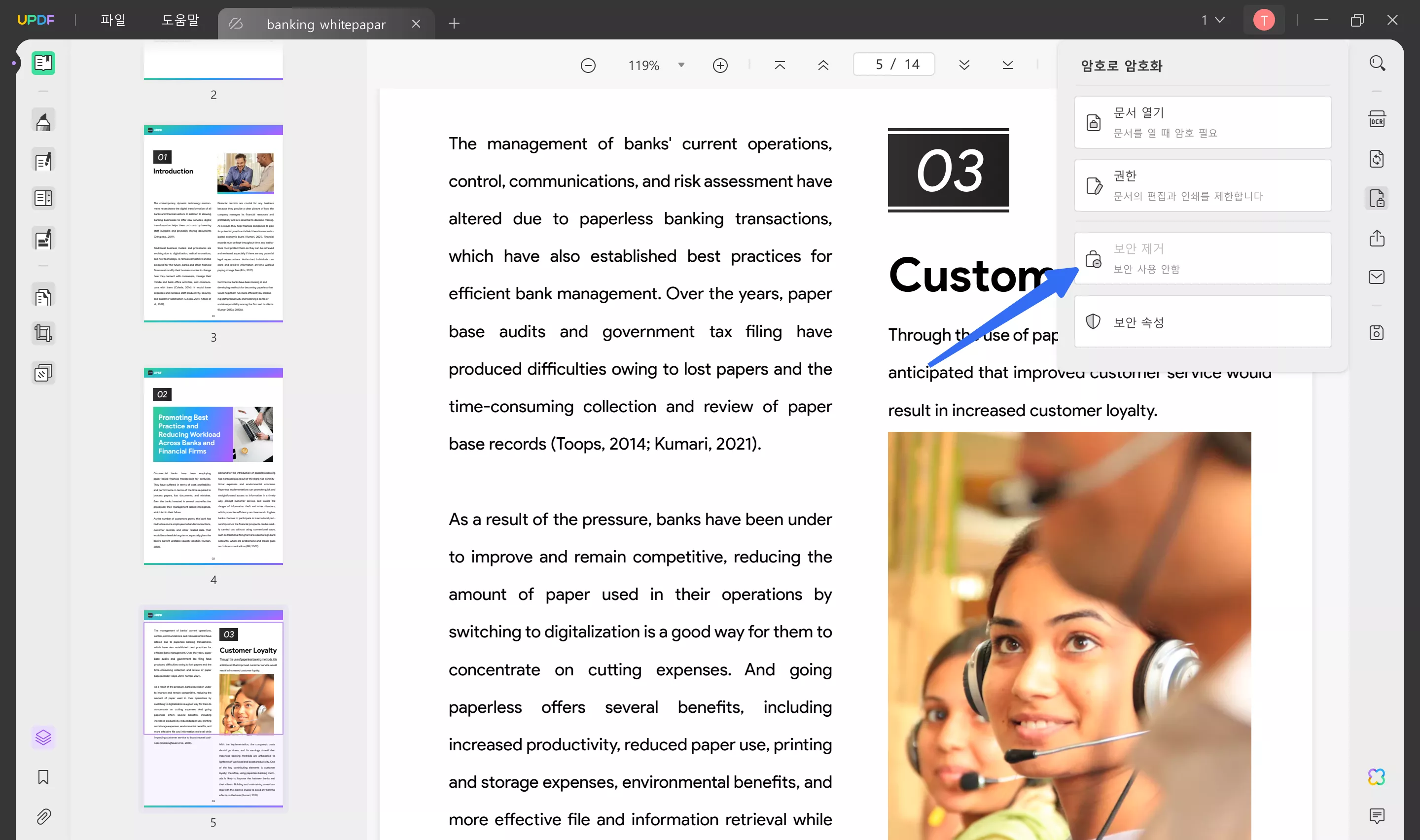
Task: Open the Layers panel icon
Action: [x=43, y=737]
